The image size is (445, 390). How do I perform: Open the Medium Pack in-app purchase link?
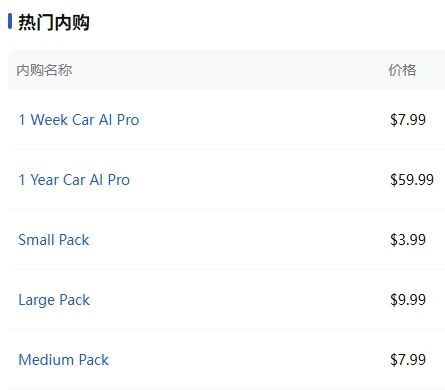pyautogui.click(x=64, y=360)
